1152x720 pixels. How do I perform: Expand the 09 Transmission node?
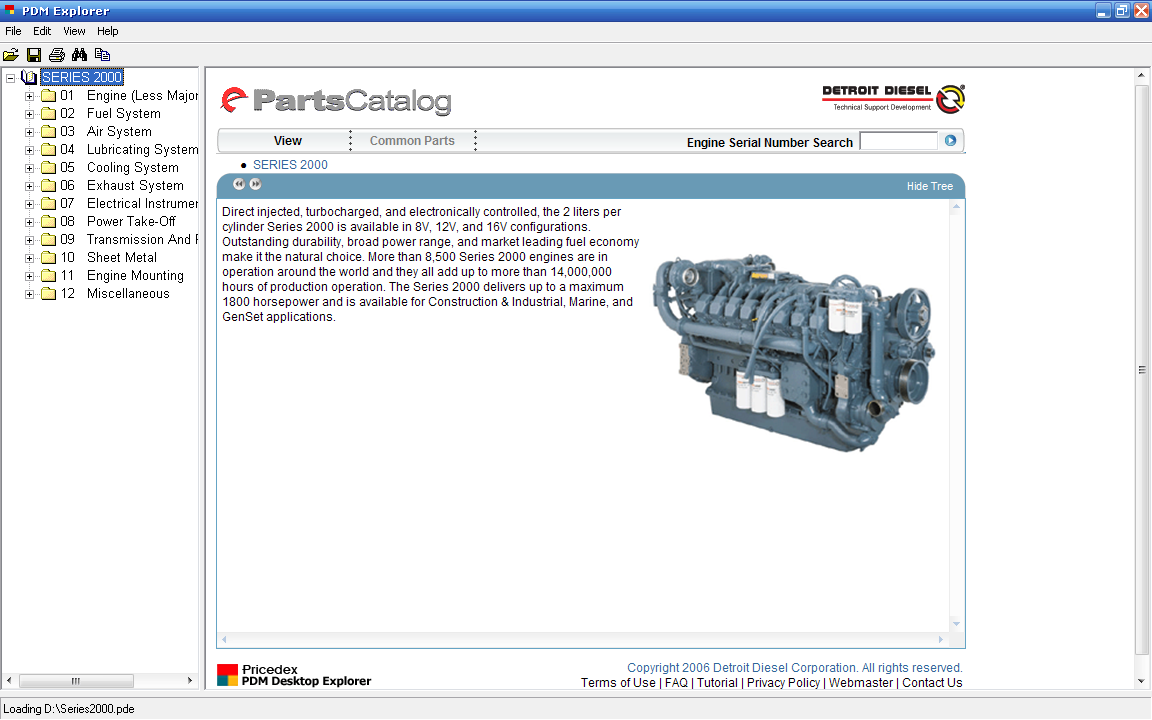point(29,240)
